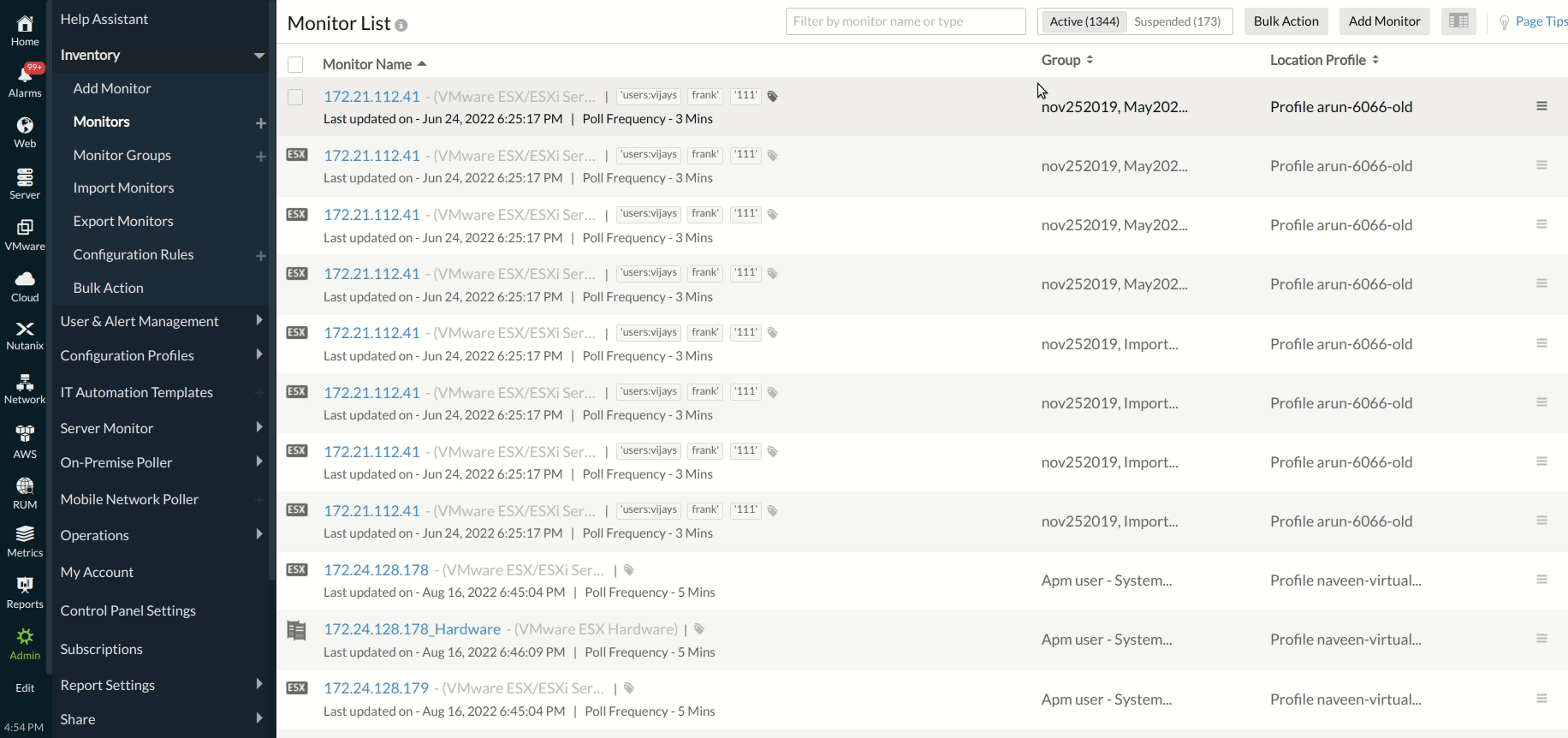
Task: Sort by Location Profile column
Action: point(1323,60)
